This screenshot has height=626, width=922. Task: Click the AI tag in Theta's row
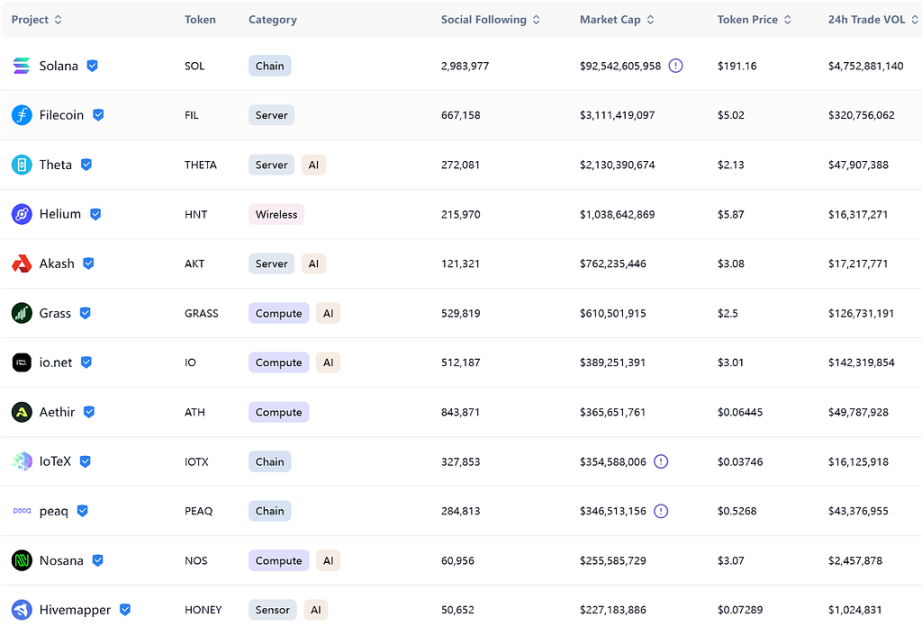(x=313, y=165)
